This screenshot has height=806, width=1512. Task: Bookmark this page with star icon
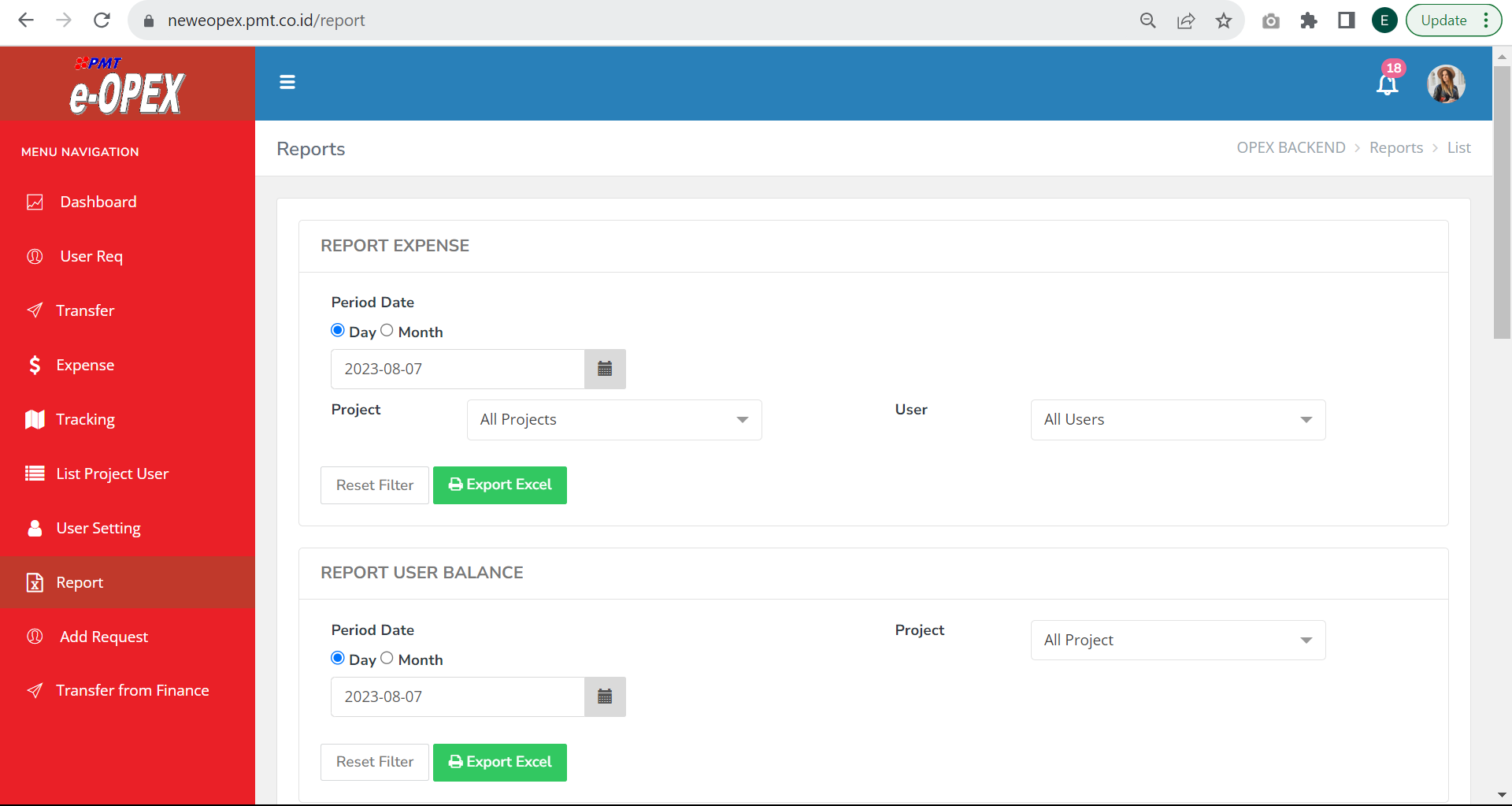click(x=1223, y=20)
